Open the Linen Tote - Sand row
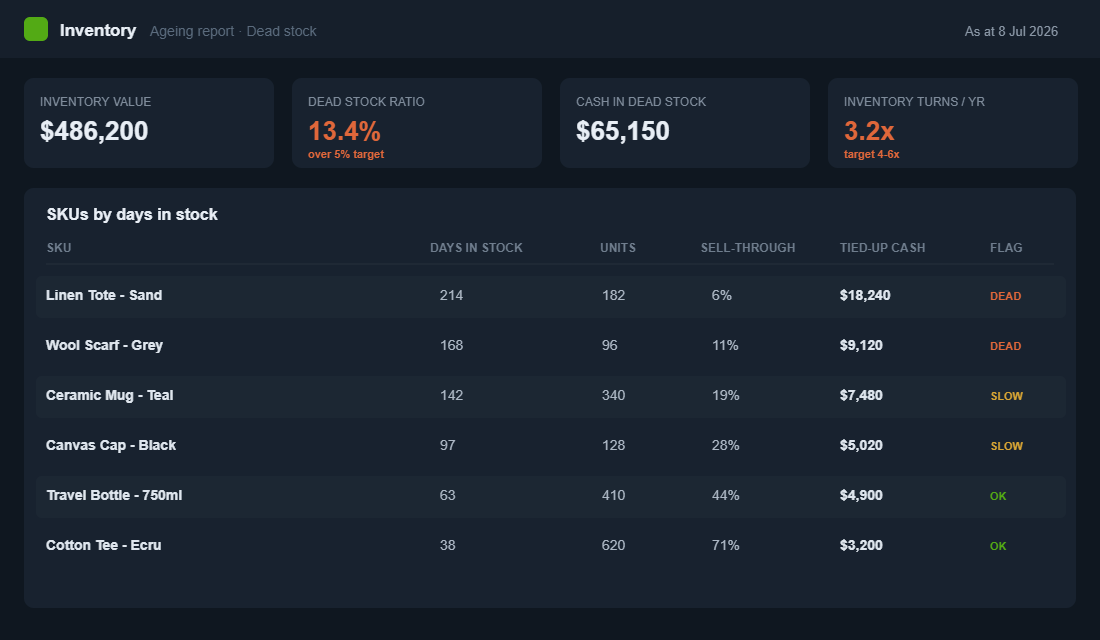Image resolution: width=1100 pixels, height=640 pixels. (551, 296)
